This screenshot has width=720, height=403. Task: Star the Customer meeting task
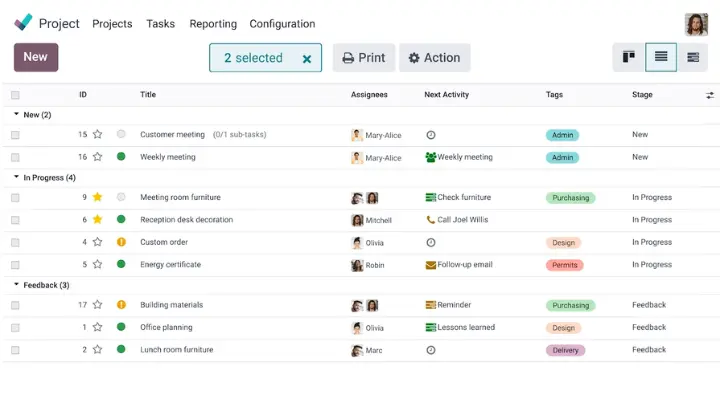[97, 134]
